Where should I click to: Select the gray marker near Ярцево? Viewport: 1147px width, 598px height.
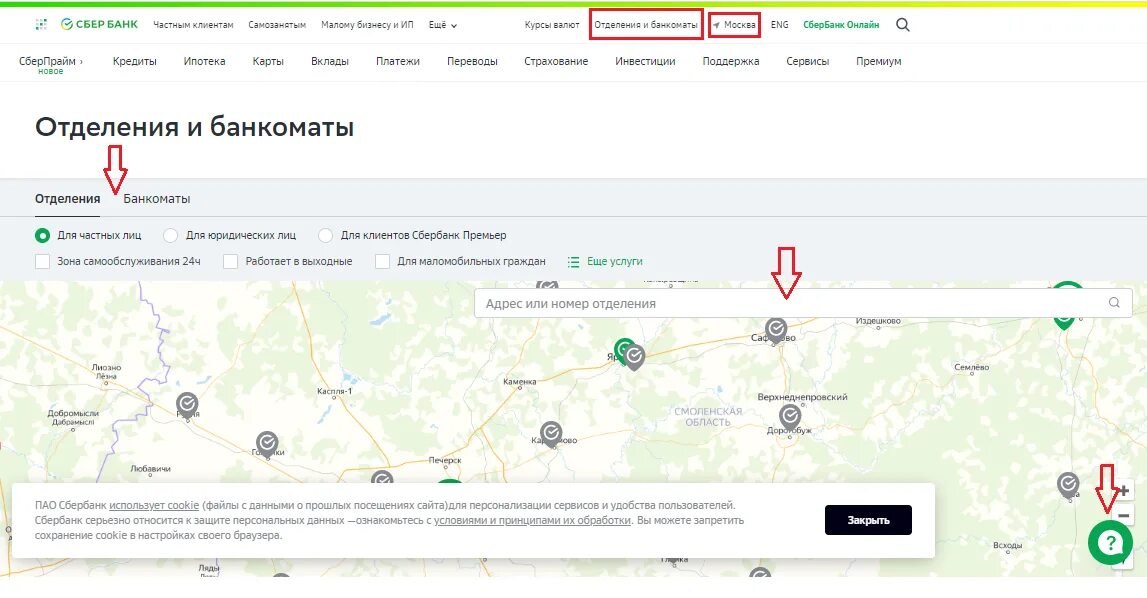click(635, 357)
